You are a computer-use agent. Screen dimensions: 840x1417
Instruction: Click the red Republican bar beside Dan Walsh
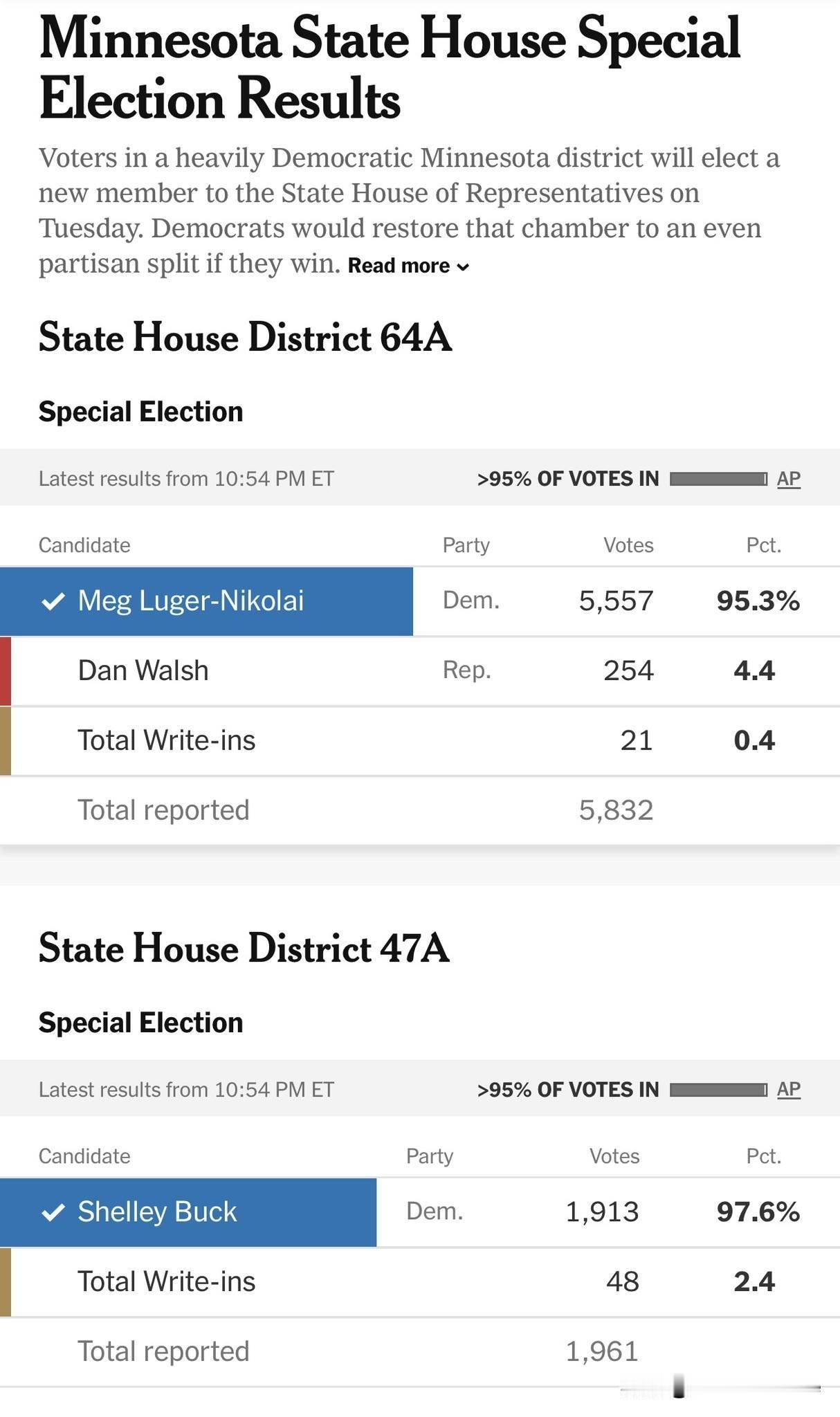[6, 671]
